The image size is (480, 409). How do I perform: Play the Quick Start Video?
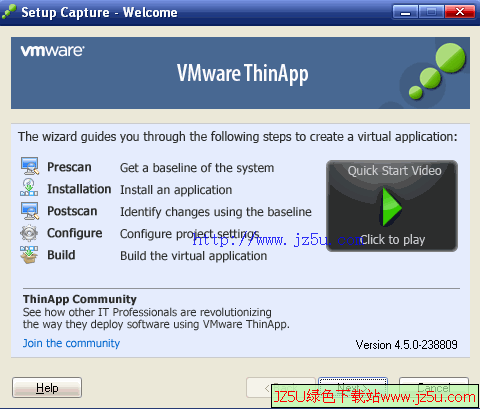(x=392, y=206)
